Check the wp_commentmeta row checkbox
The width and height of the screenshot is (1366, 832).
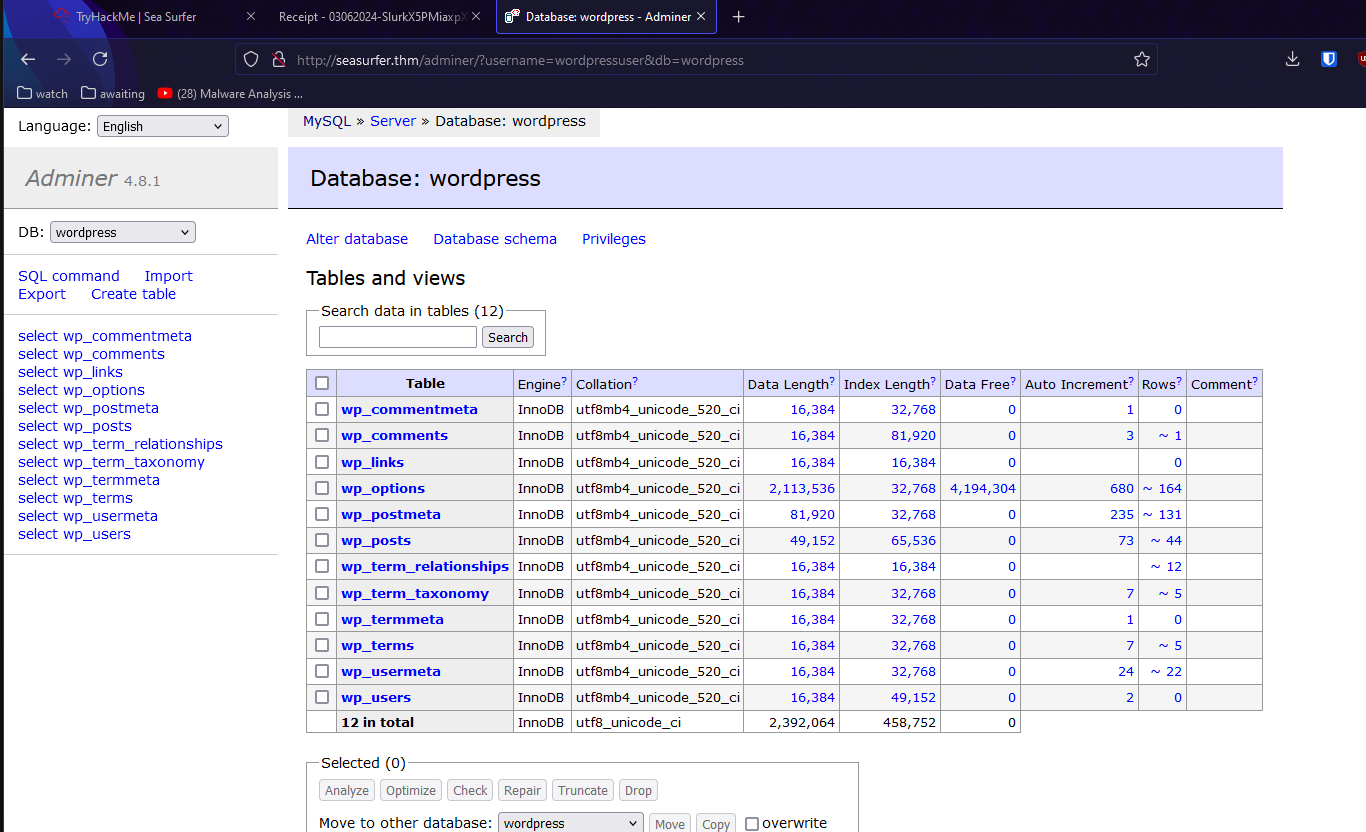pos(322,409)
